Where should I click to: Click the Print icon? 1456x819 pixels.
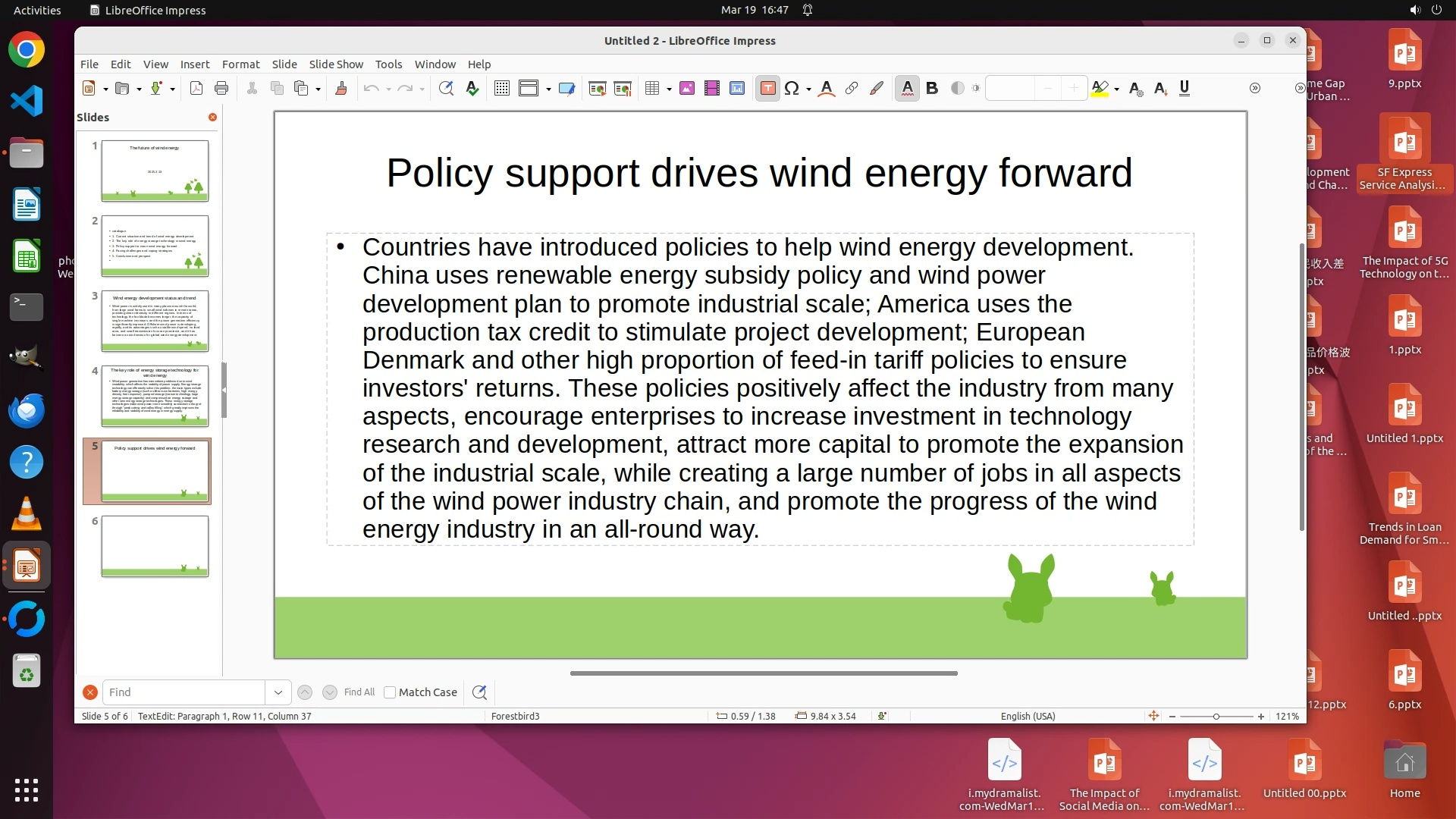tap(221, 89)
